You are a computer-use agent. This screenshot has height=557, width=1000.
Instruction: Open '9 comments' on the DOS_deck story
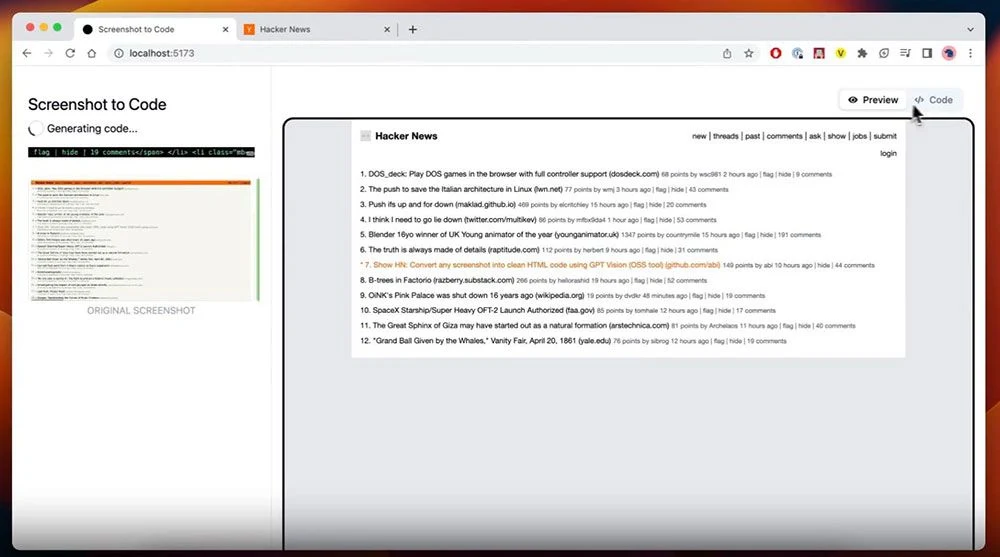click(814, 175)
